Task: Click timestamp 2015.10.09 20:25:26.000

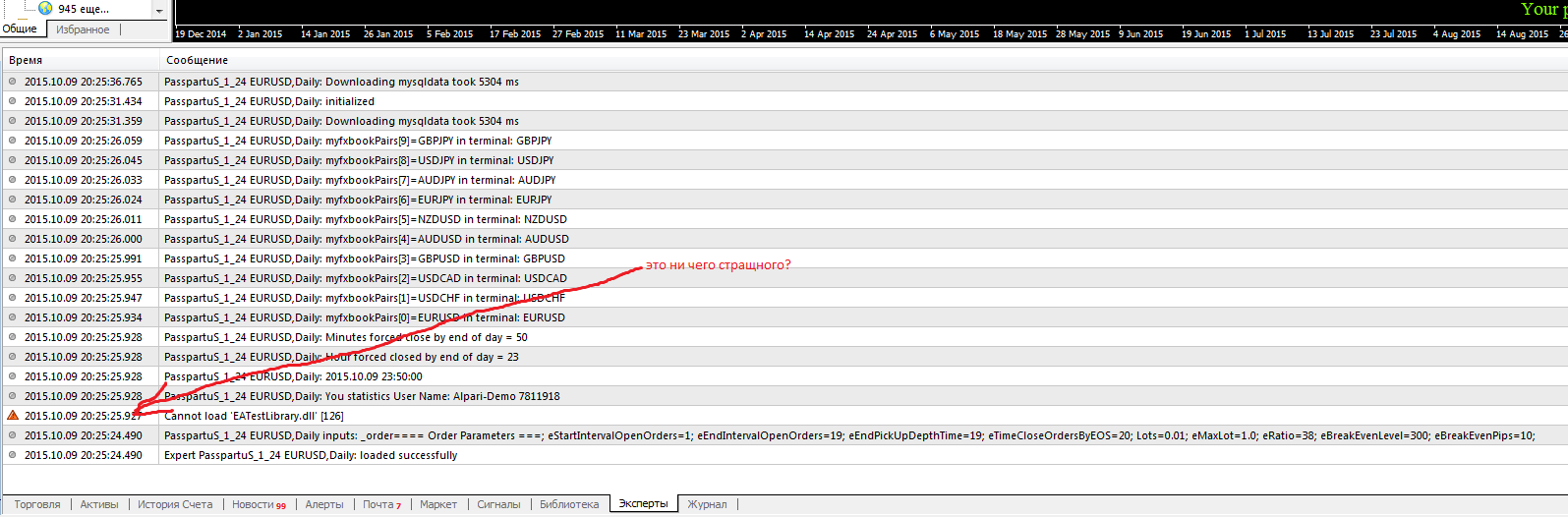Action: 84,239
